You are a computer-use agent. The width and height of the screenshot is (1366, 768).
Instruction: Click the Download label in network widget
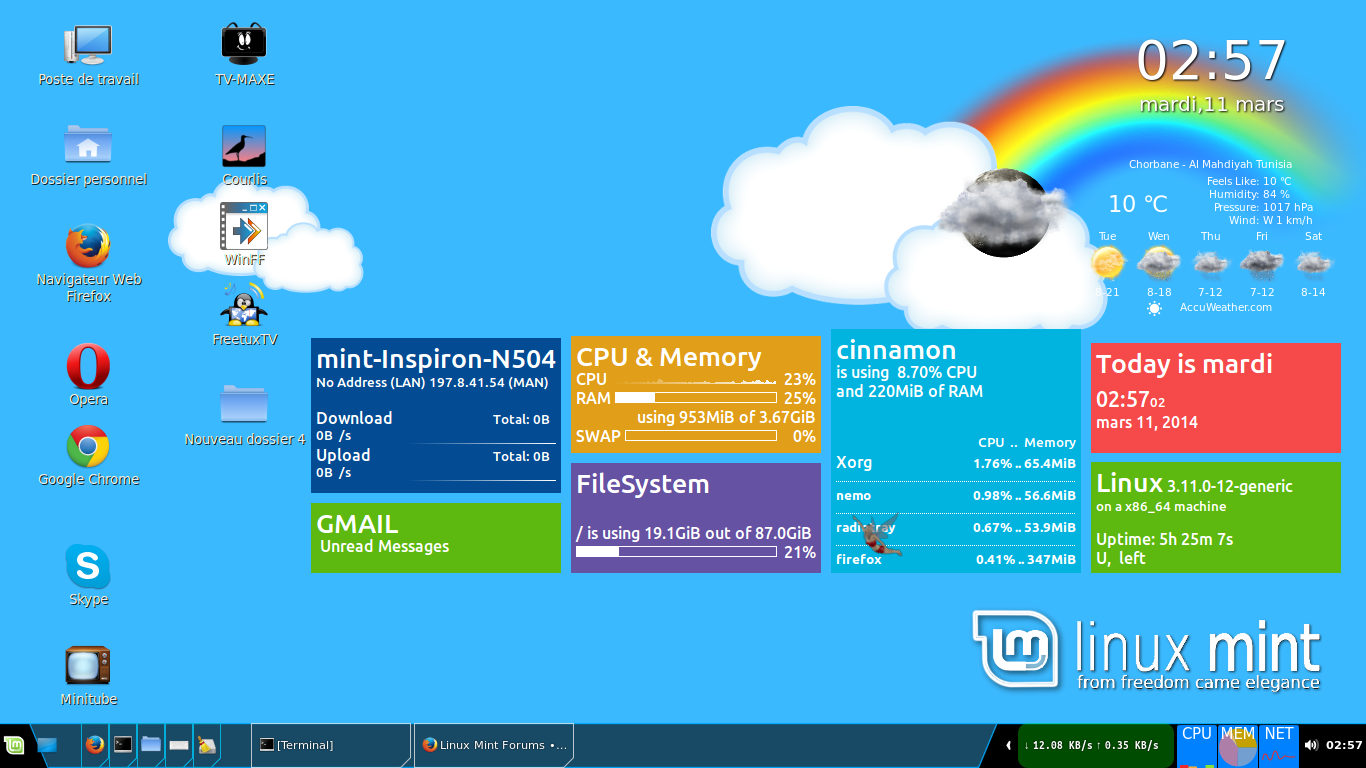coord(354,418)
